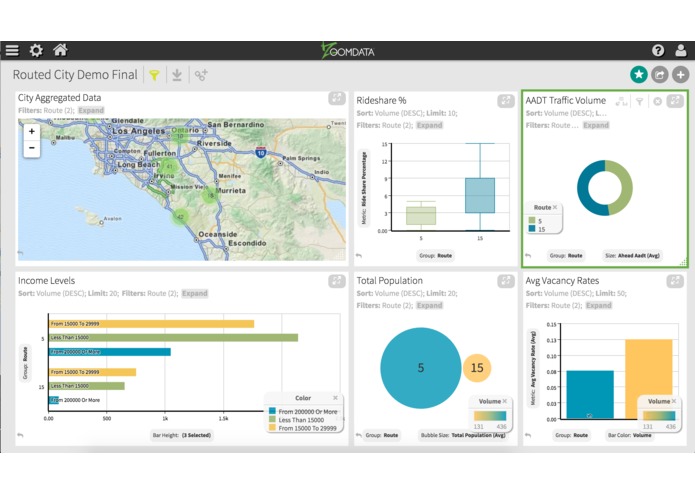Maximize the Rideshare % widget
Image resolution: width=695 pixels, height=494 pixels.
point(506,101)
